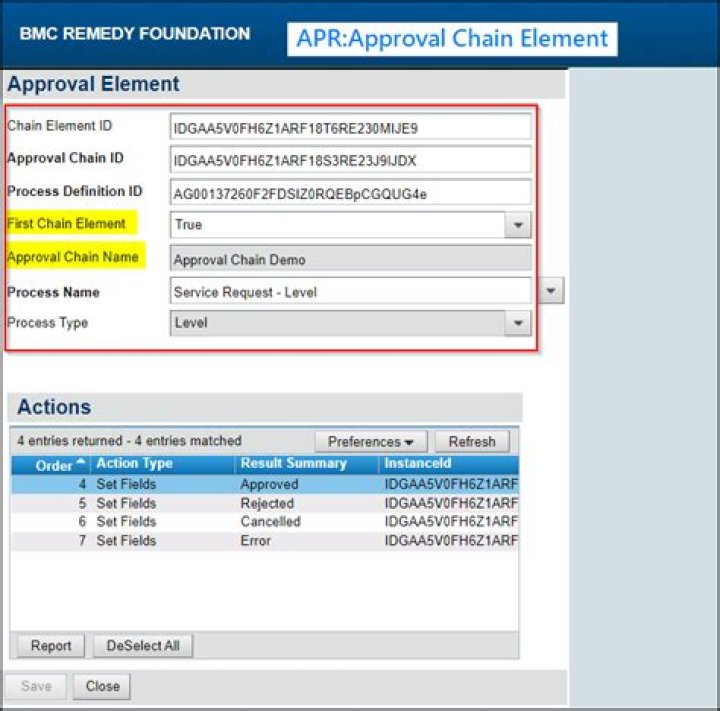Open the First Chain Element dropdown arrow

(518, 225)
